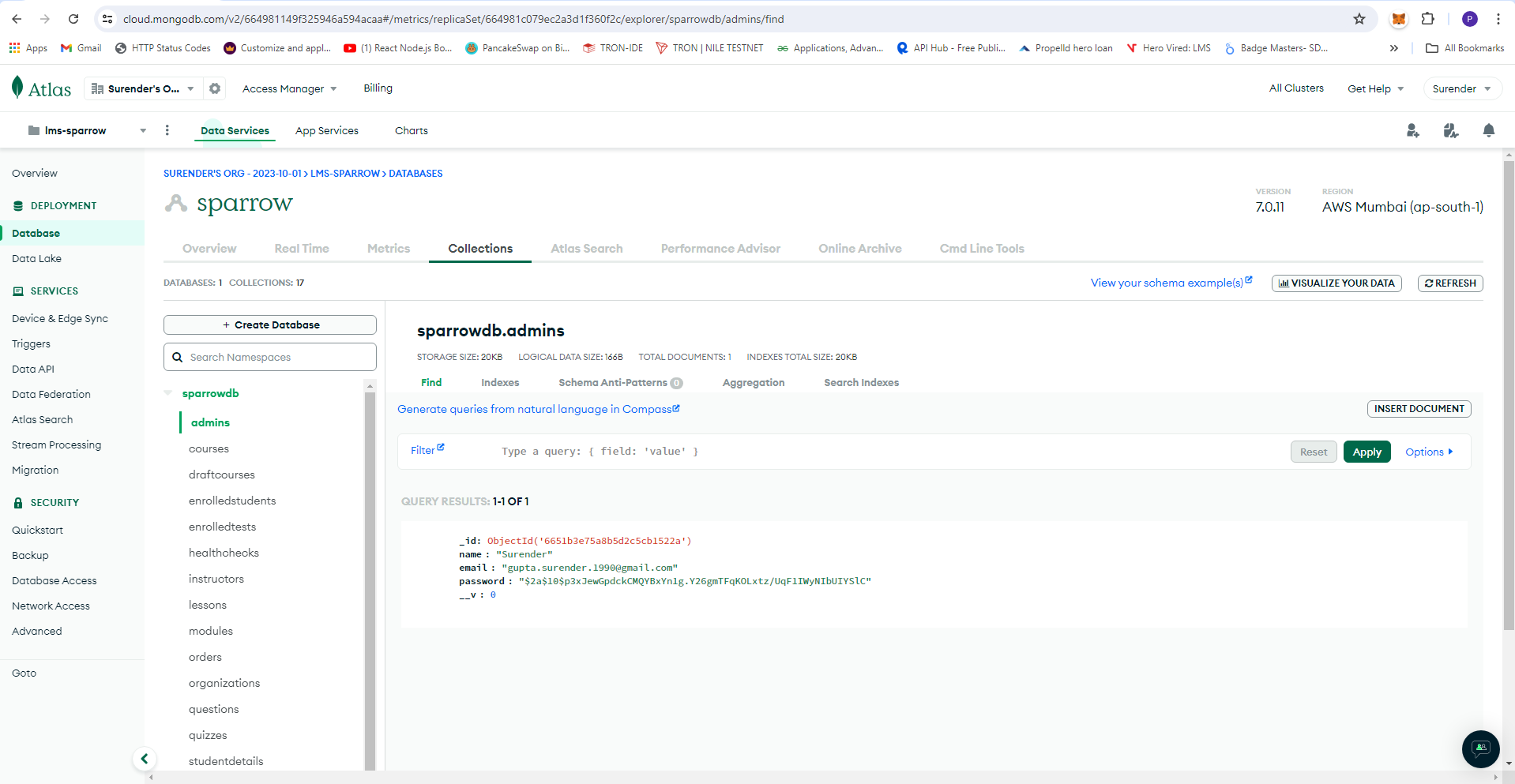This screenshot has height=784, width=1515.
Task: Reset the query filter
Action: (x=1314, y=452)
